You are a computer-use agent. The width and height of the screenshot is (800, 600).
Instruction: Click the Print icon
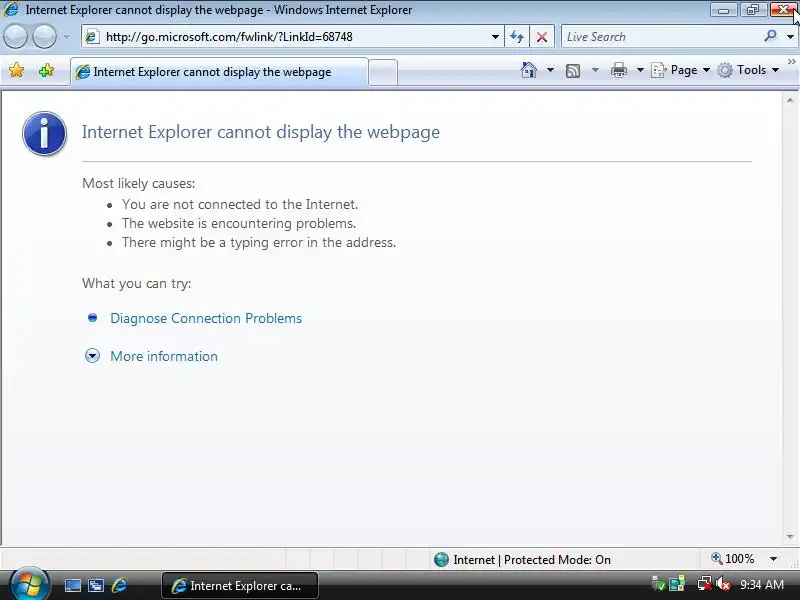coord(618,70)
